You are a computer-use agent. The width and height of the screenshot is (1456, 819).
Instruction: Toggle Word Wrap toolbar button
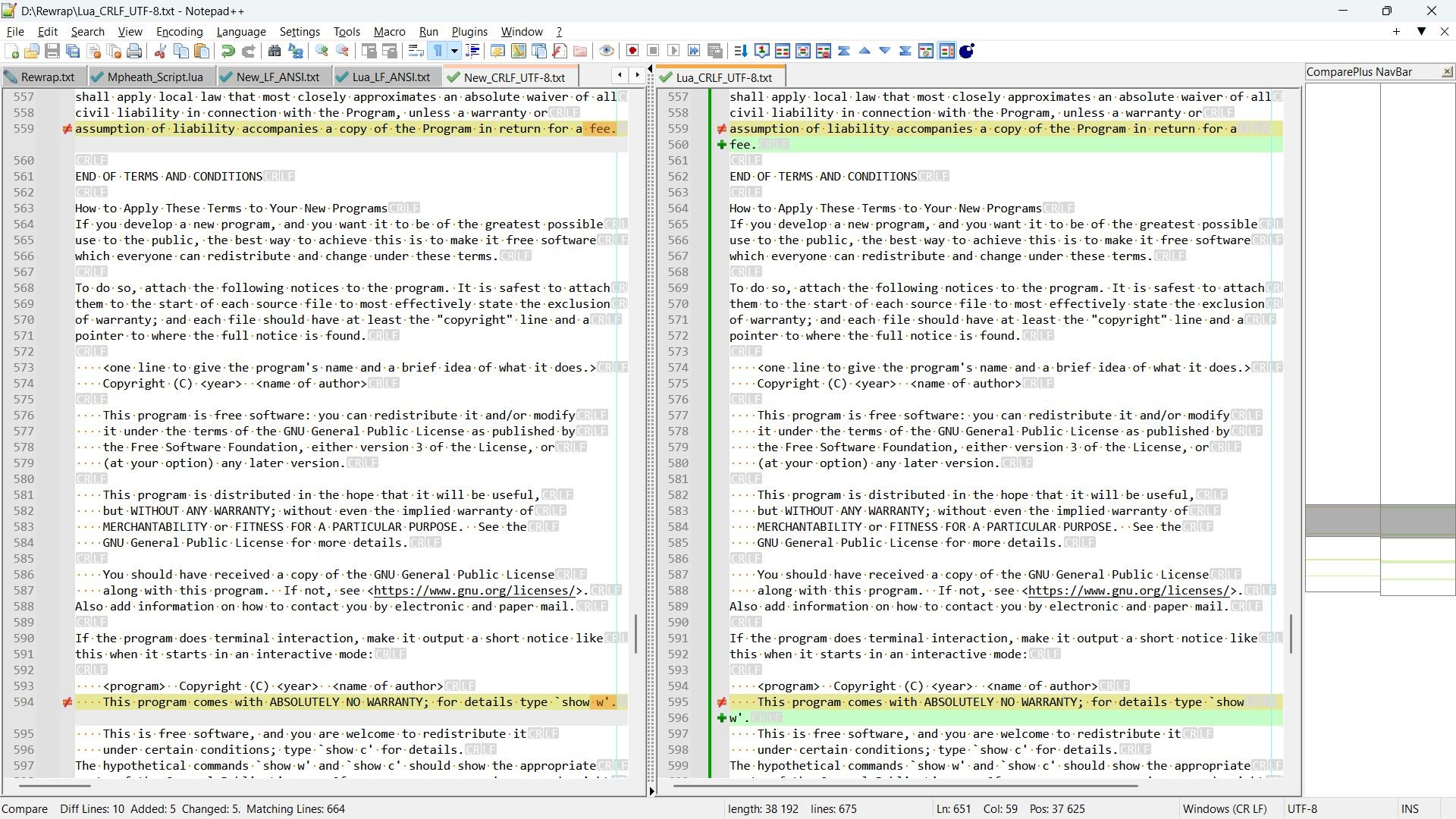(416, 51)
